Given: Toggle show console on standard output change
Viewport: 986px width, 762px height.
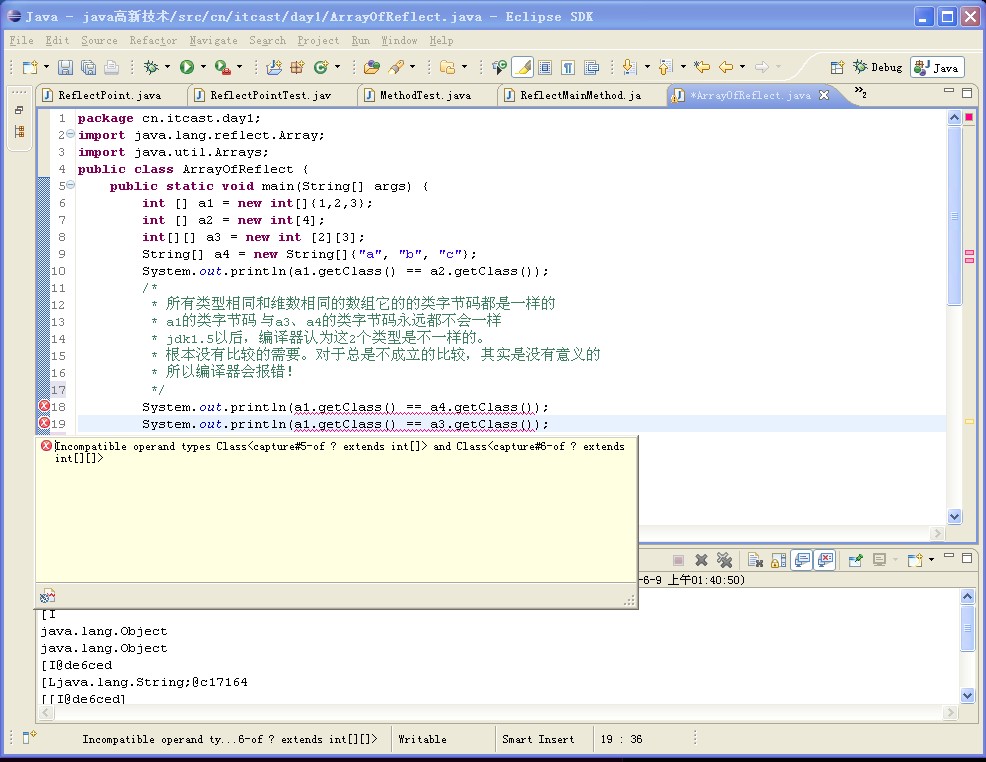Looking at the screenshot, I should coord(802,560).
